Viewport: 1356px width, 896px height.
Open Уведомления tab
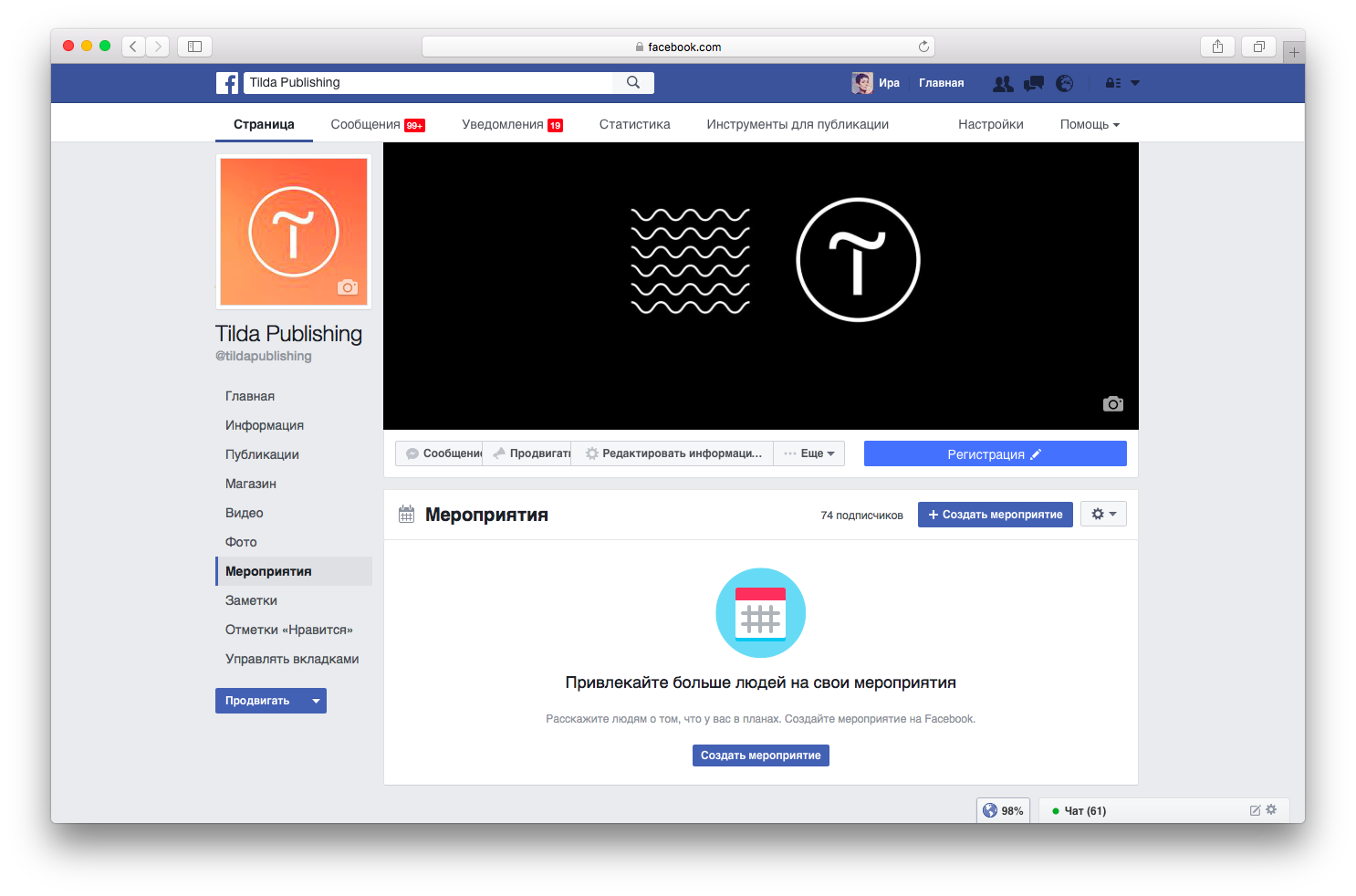pyautogui.click(x=512, y=124)
